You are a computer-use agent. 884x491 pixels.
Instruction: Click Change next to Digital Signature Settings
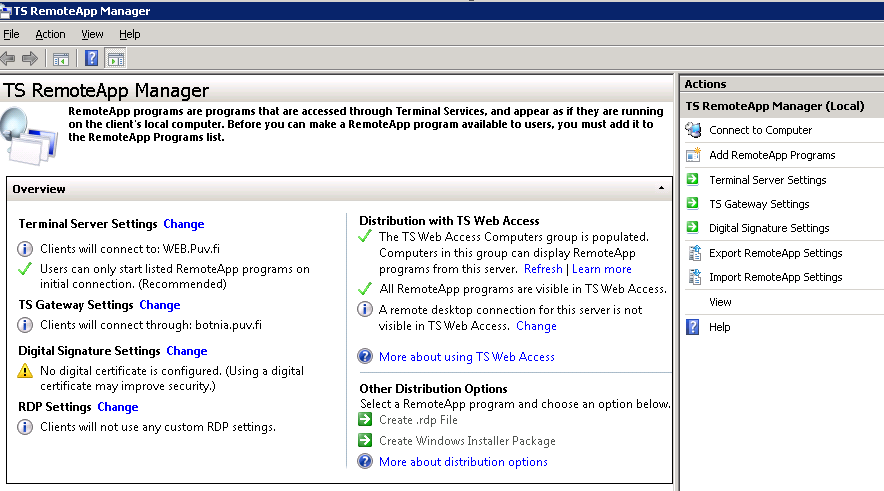tap(187, 351)
